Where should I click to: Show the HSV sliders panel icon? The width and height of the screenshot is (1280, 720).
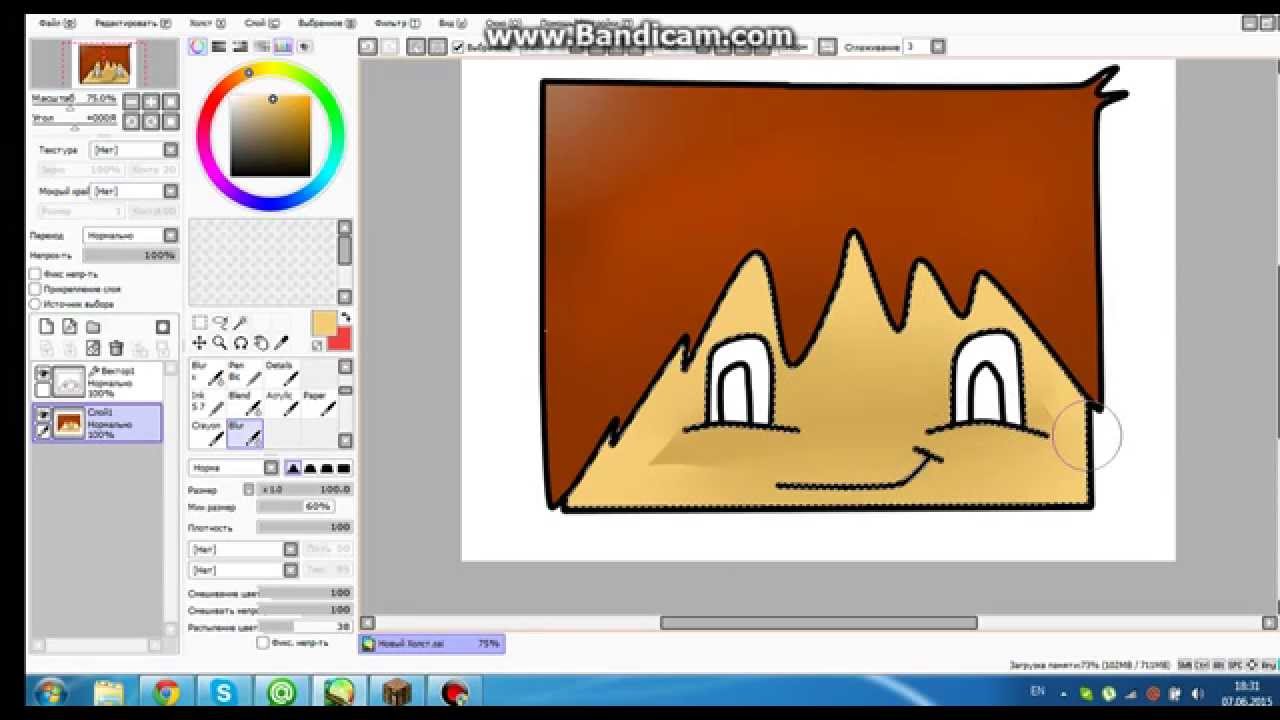coord(241,46)
